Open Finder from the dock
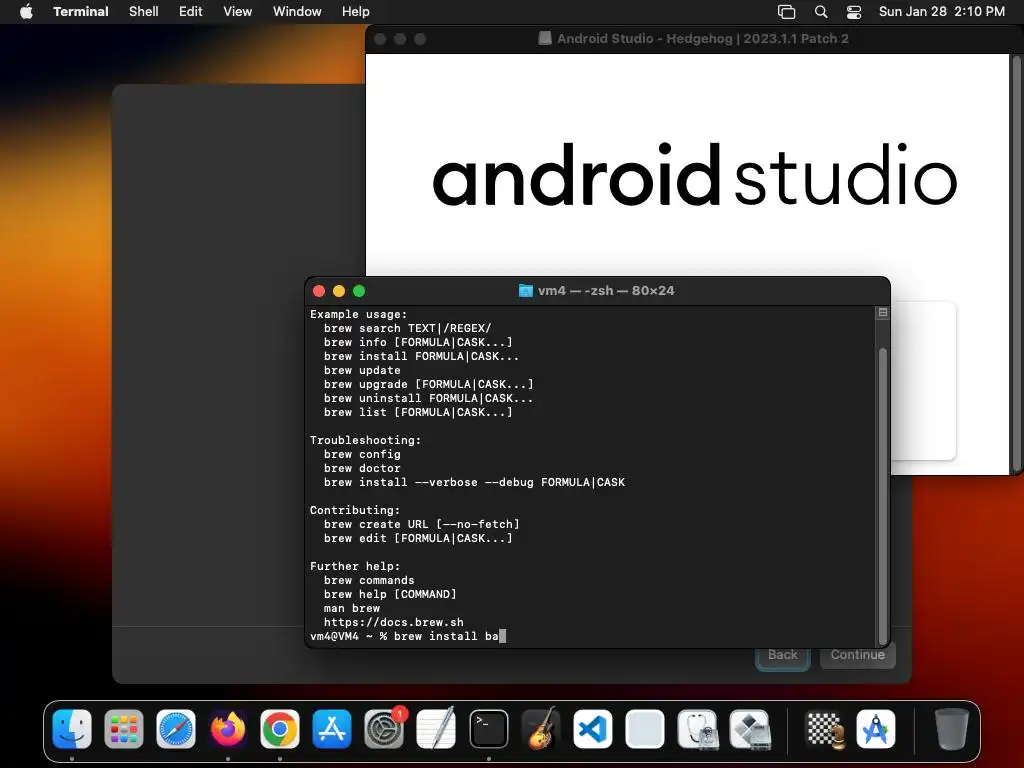Screen dimensions: 1024x768 point(72,729)
